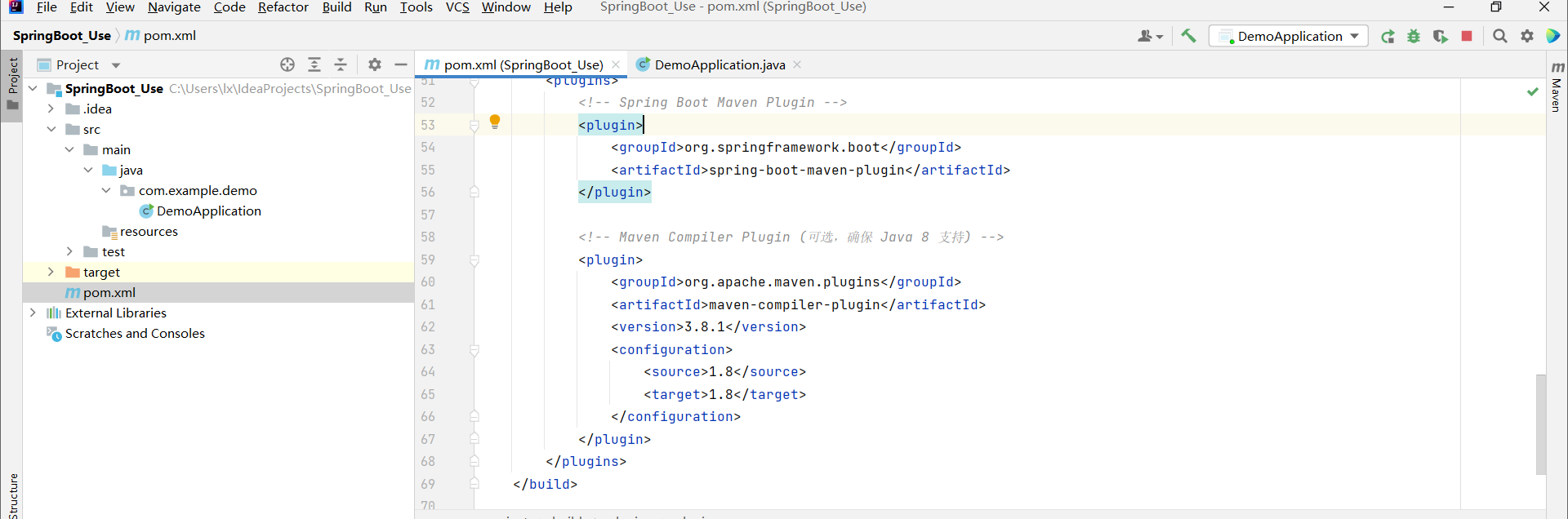Open the Refactor menu
This screenshot has height=519, width=1568.
(283, 7)
